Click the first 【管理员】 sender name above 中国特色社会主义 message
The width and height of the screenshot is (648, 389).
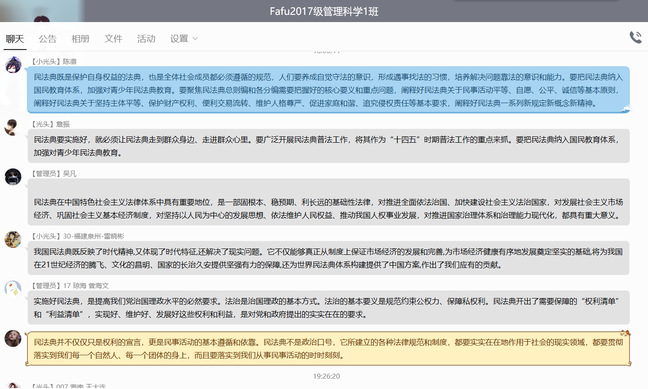pyautogui.click(x=54, y=174)
